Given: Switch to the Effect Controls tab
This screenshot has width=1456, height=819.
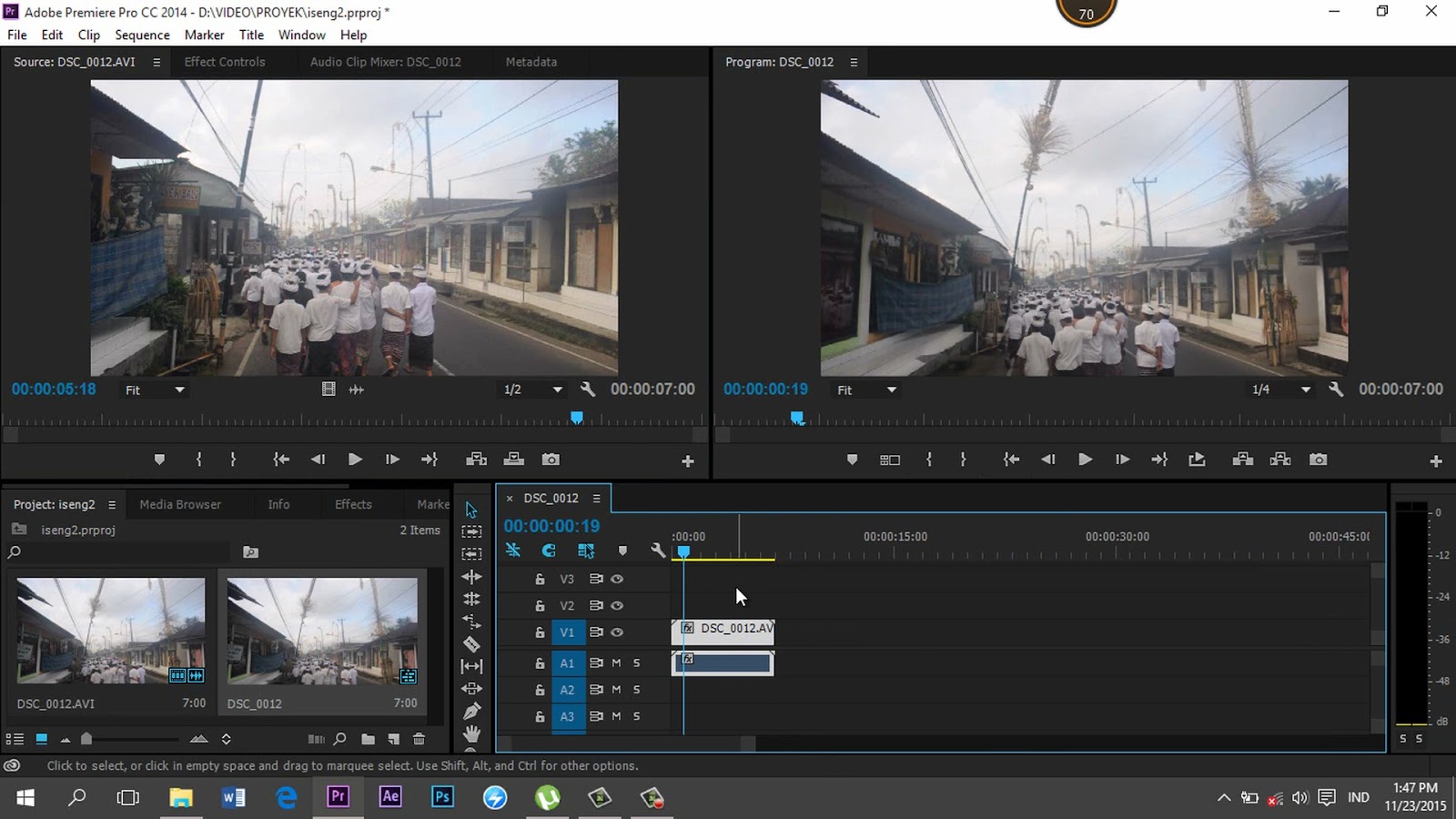Looking at the screenshot, I should click(225, 62).
